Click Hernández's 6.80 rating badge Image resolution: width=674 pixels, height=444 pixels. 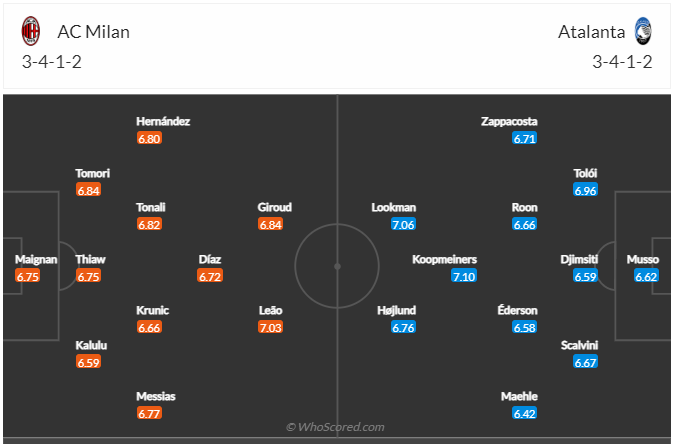149,138
